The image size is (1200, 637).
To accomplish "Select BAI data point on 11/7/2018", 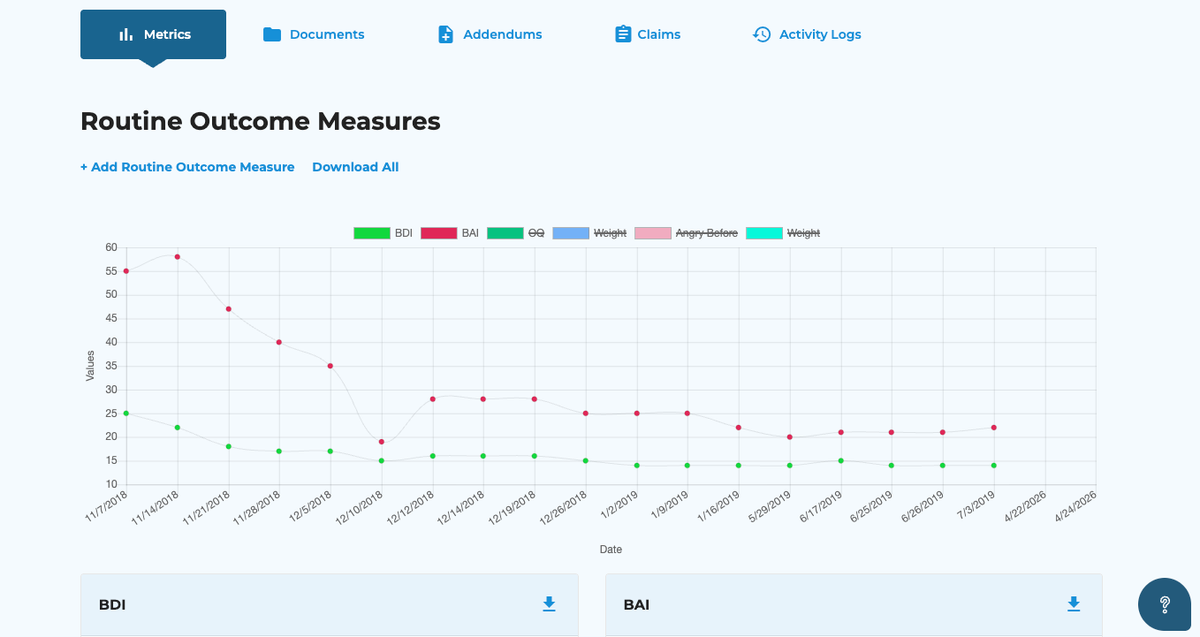I will [x=126, y=271].
